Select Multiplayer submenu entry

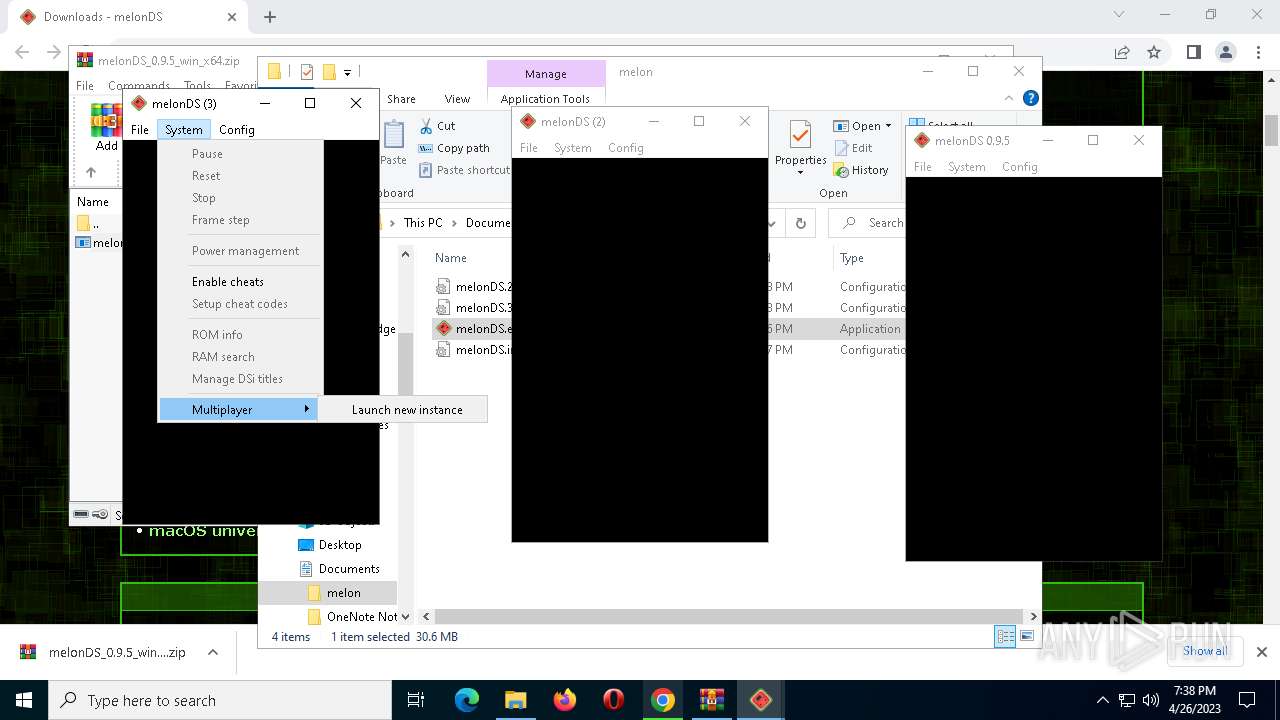[x=239, y=410]
